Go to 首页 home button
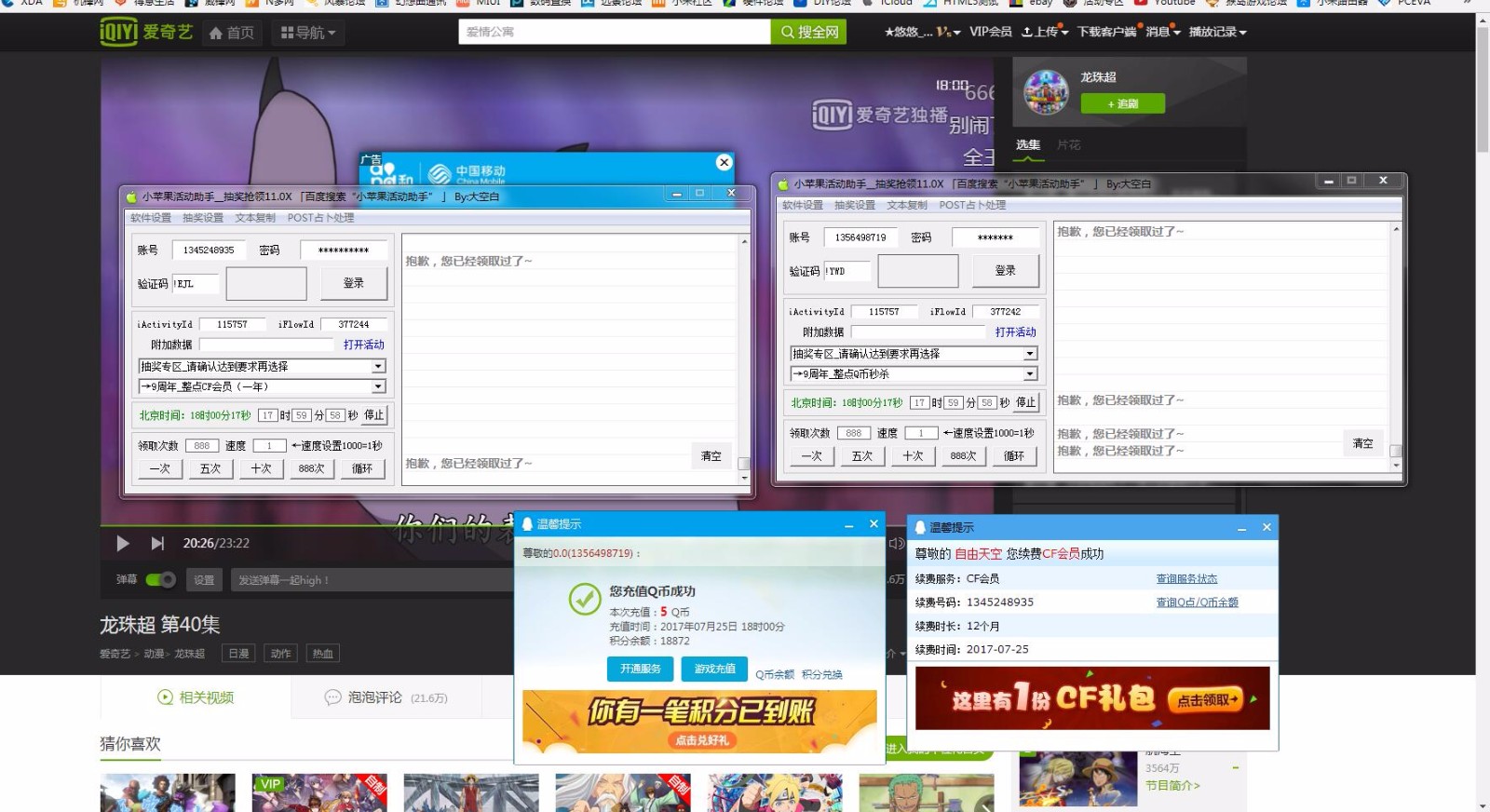 click(x=232, y=33)
